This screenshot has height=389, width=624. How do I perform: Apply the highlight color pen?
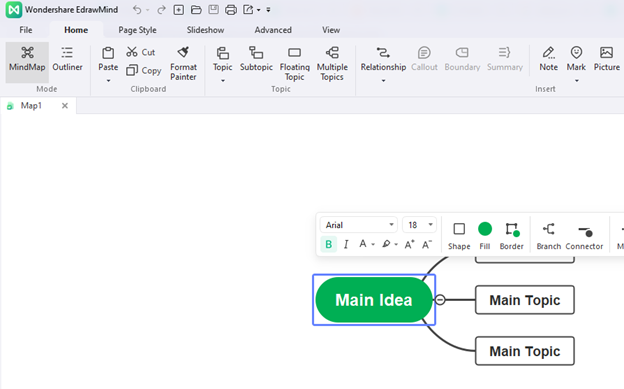(x=386, y=244)
